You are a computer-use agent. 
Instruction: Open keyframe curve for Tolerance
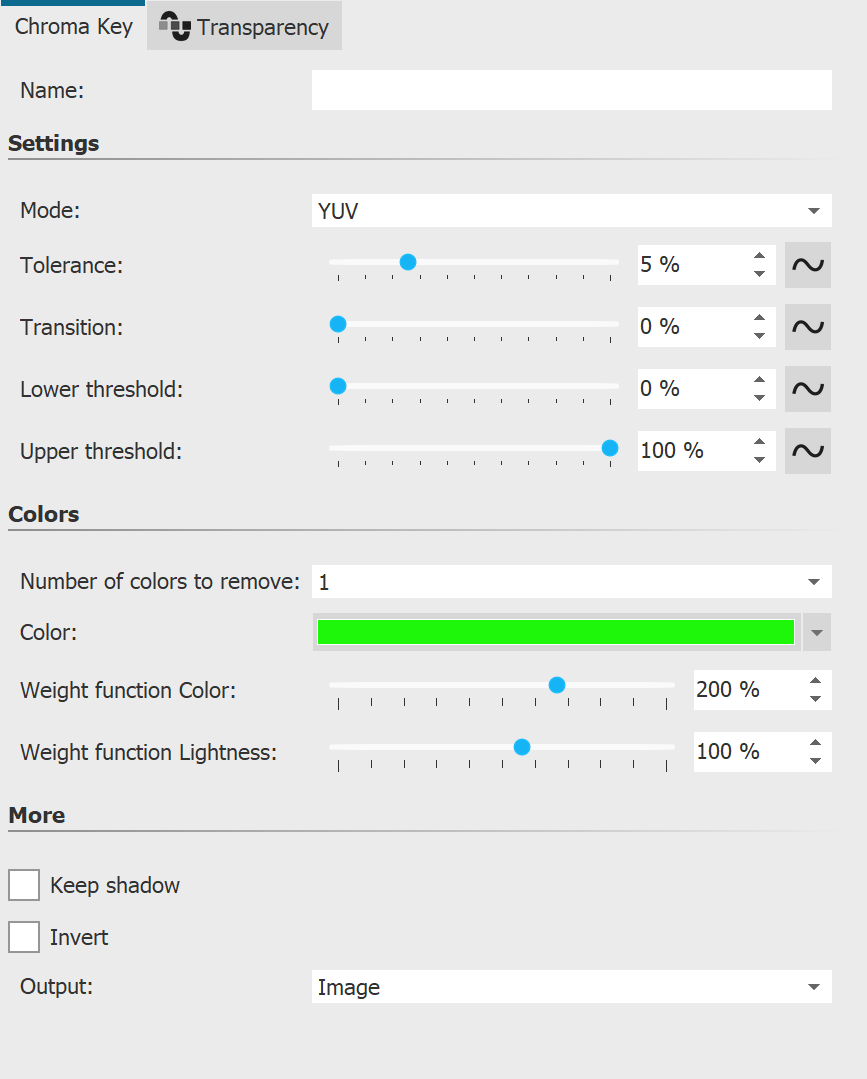[807, 264]
